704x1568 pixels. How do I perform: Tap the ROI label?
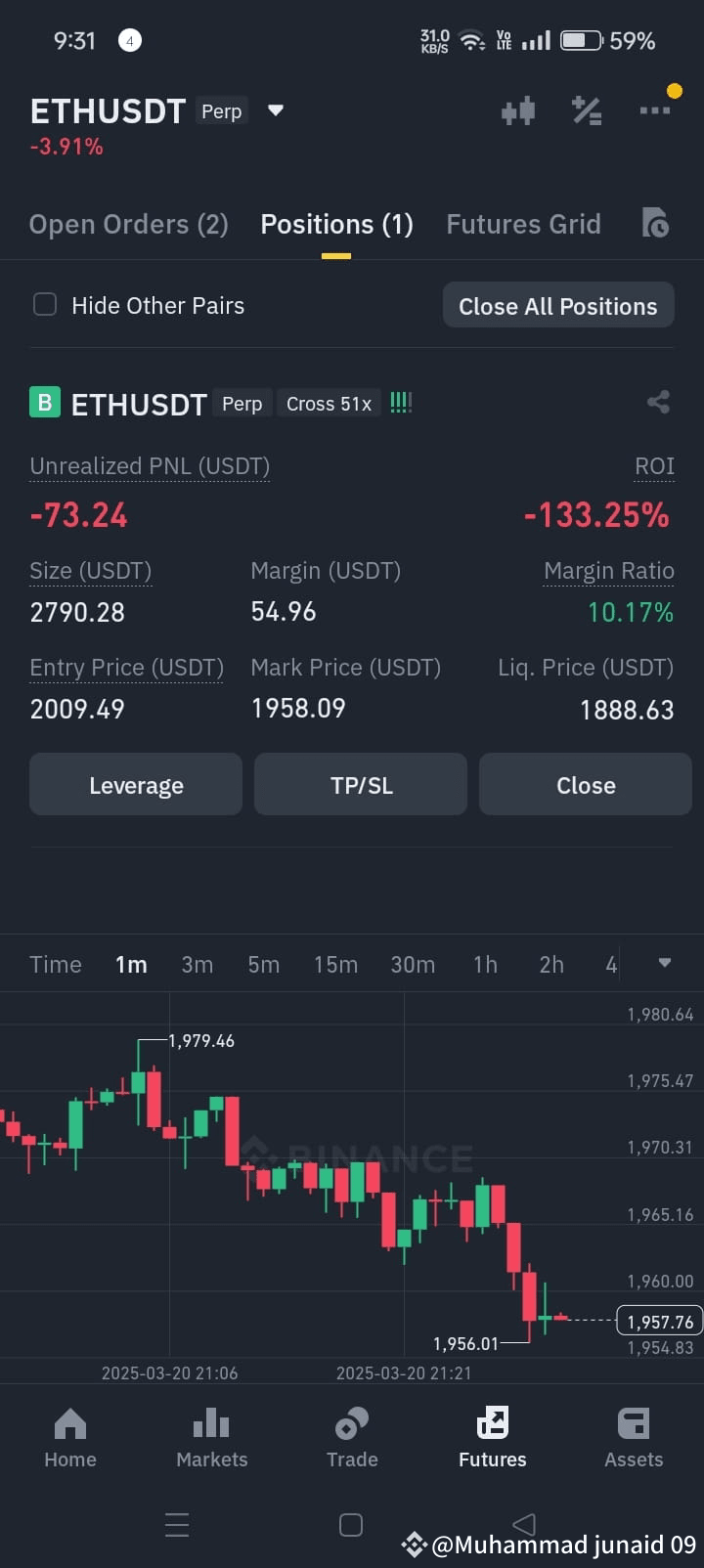[654, 466]
